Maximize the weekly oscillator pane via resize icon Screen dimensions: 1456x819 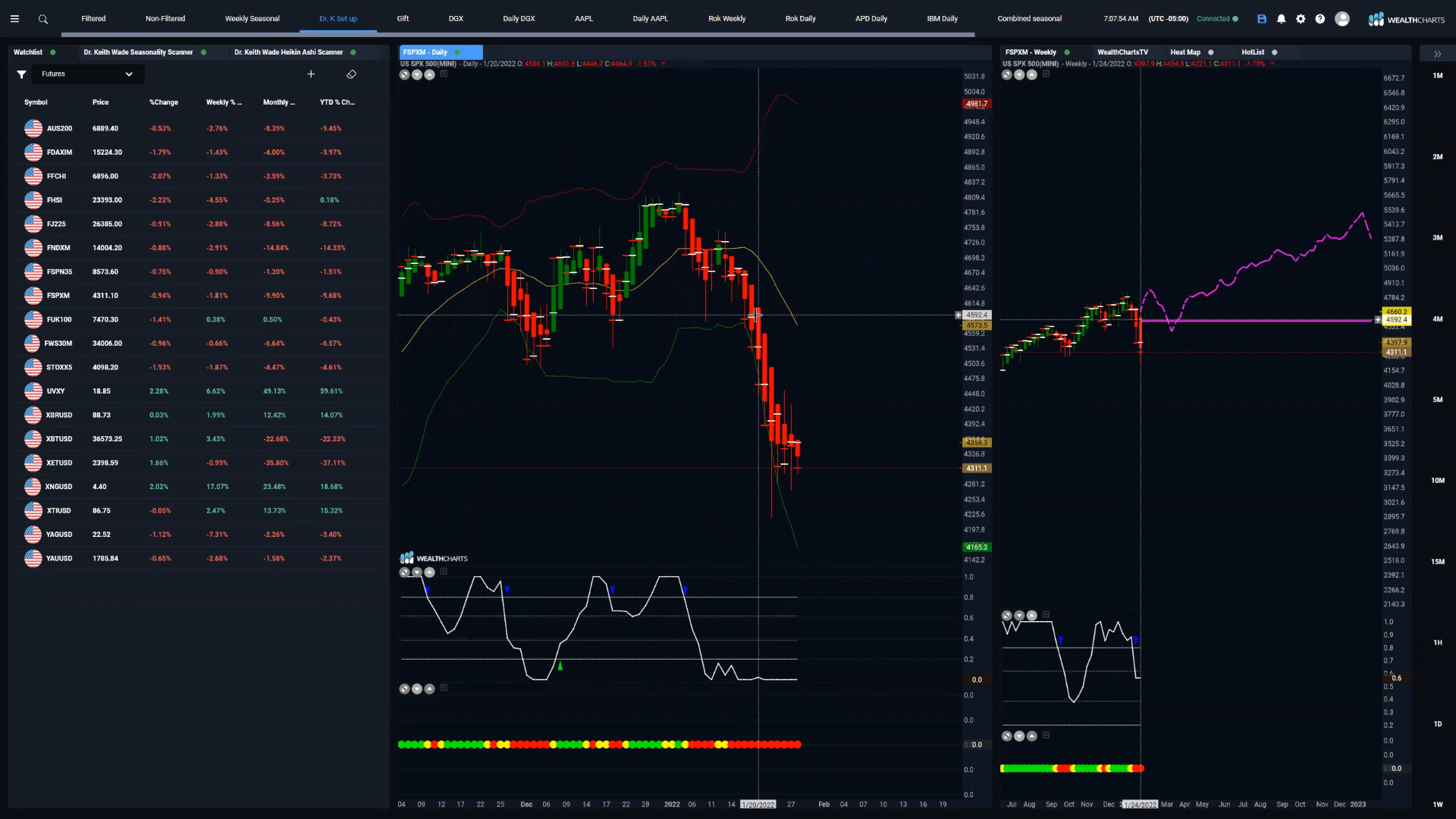tap(1006, 616)
